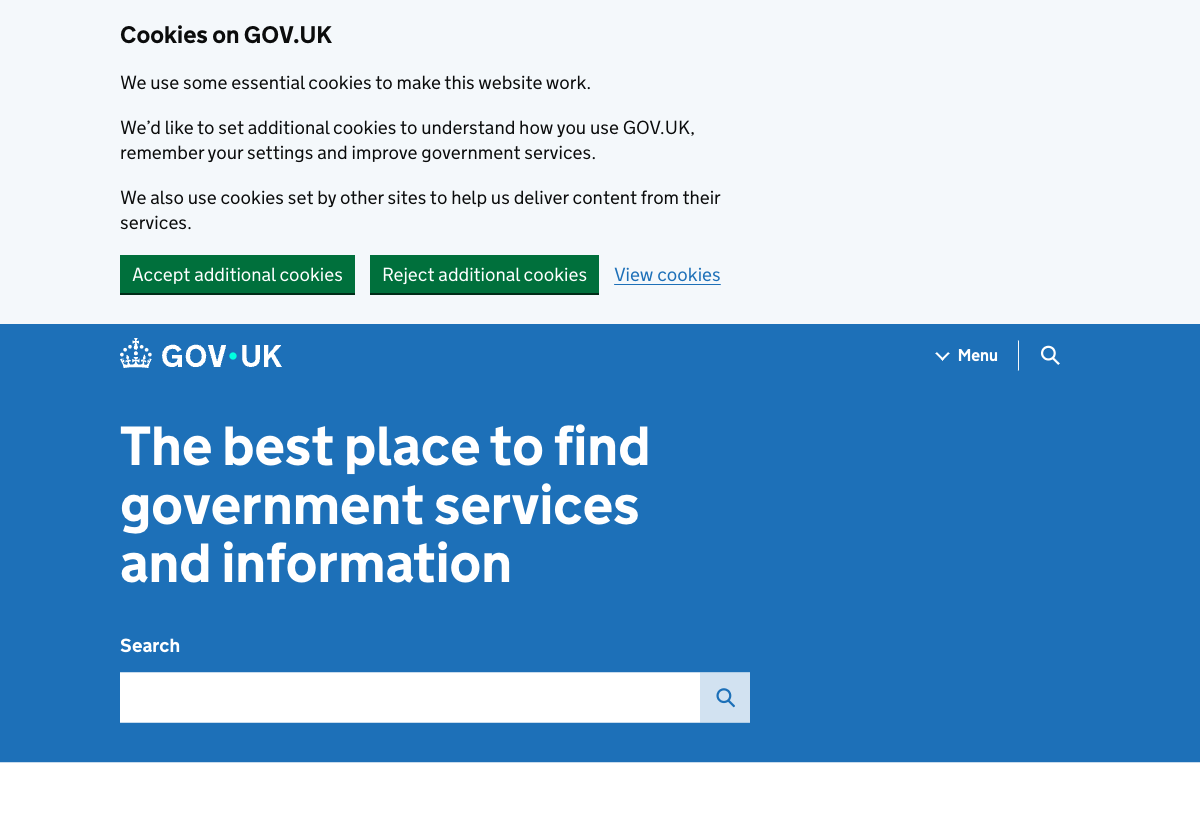Accept additional cookies

coord(237,274)
